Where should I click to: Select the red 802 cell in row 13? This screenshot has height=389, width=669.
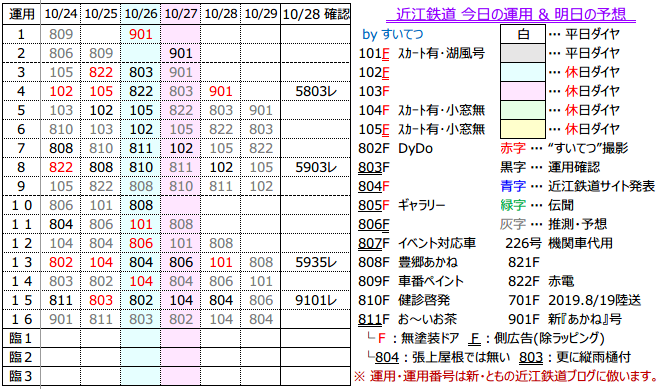[61, 262]
